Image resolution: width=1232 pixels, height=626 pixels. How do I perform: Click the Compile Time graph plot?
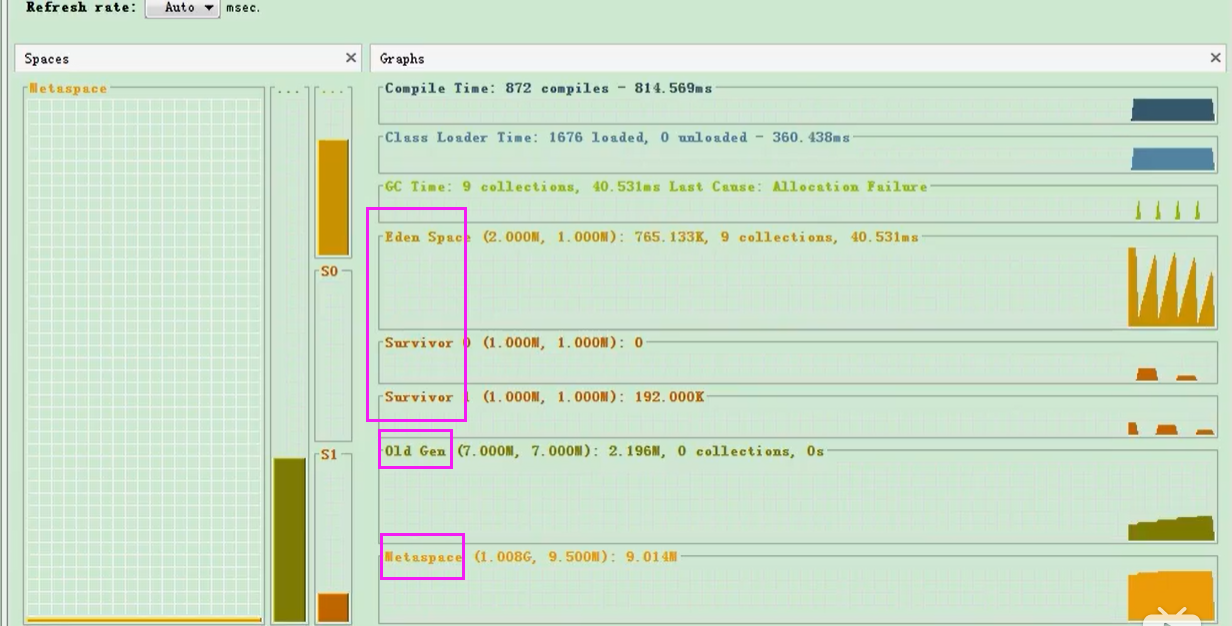pyautogui.click(x=1172, y=109)
